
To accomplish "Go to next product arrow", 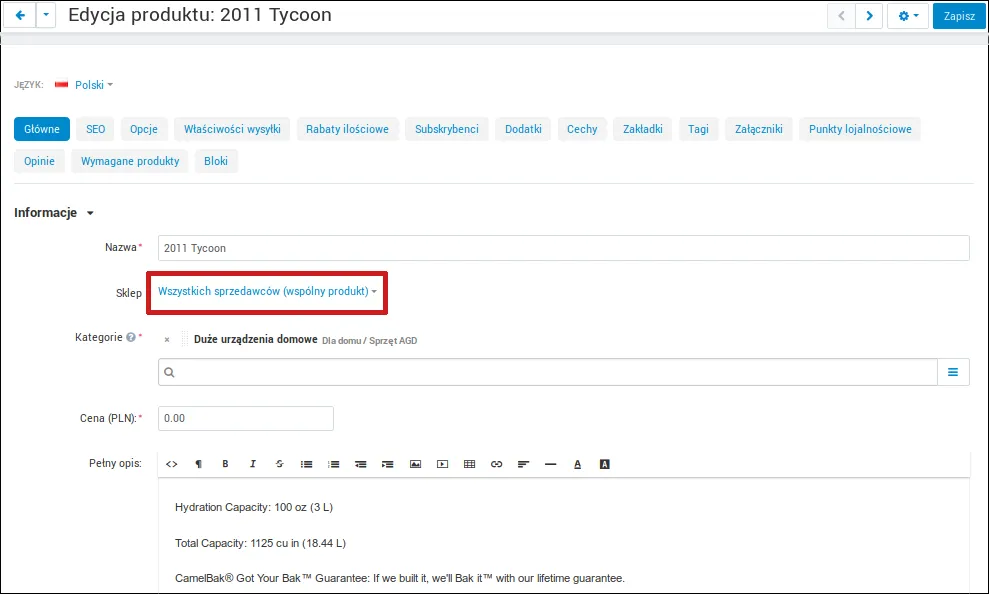I will pos(869,16).
